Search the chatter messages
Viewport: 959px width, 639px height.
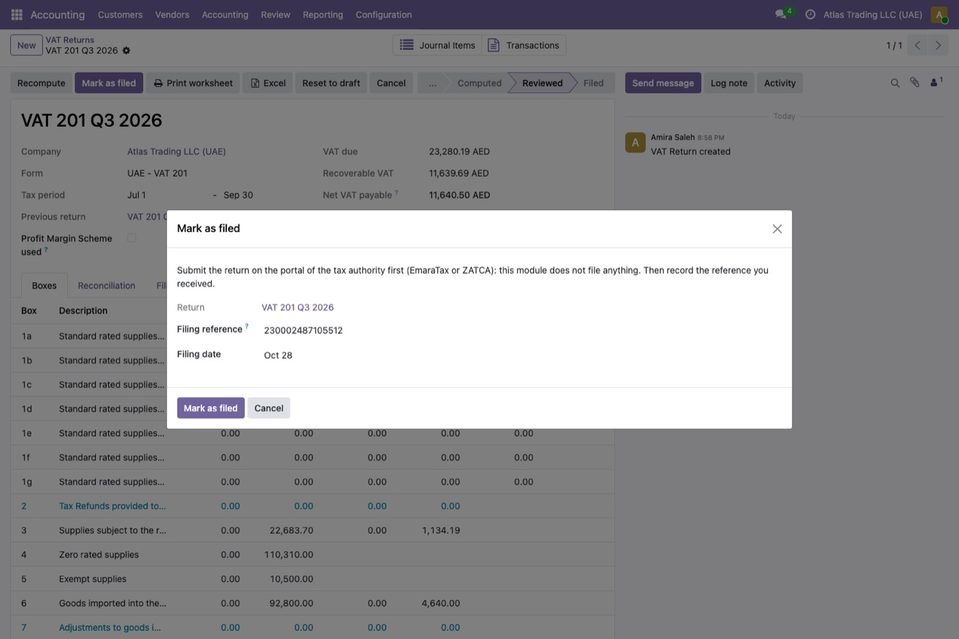895,83
